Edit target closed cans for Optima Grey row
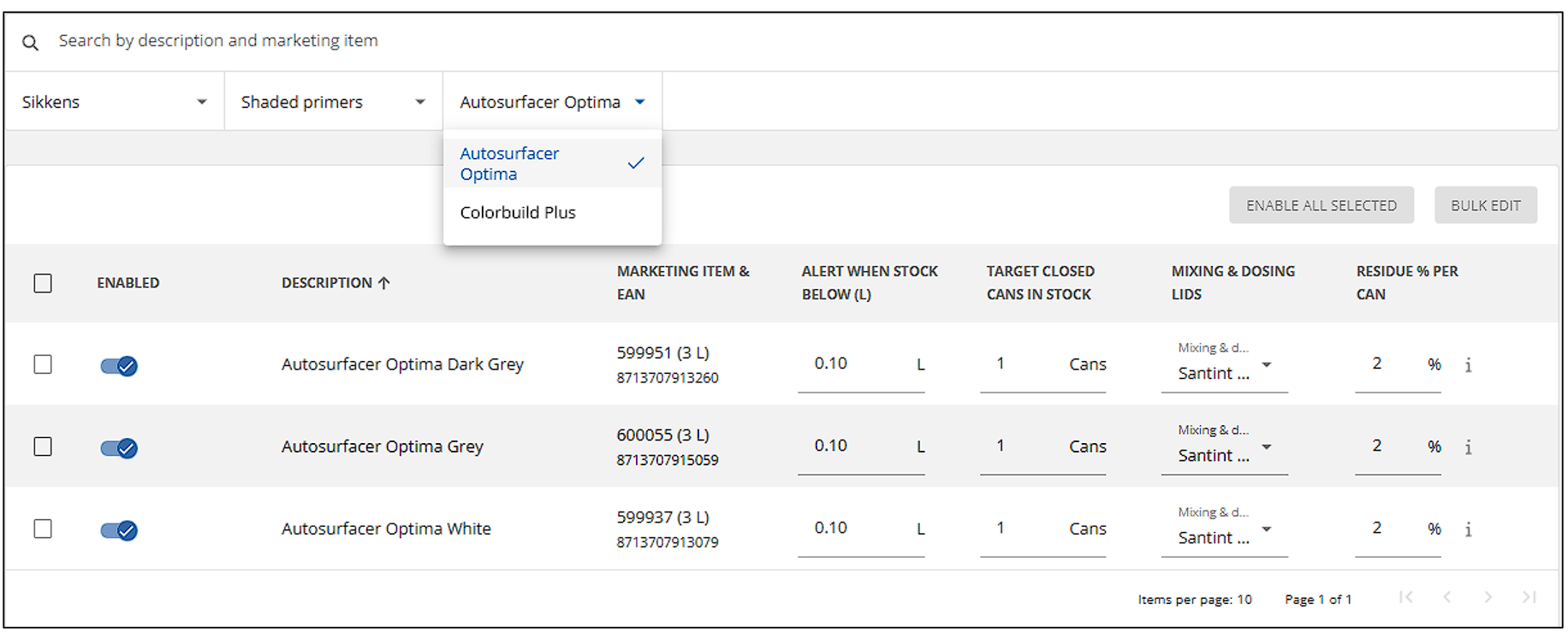This screenshot has height=633, width=1568. click(x=1043, y=447)
